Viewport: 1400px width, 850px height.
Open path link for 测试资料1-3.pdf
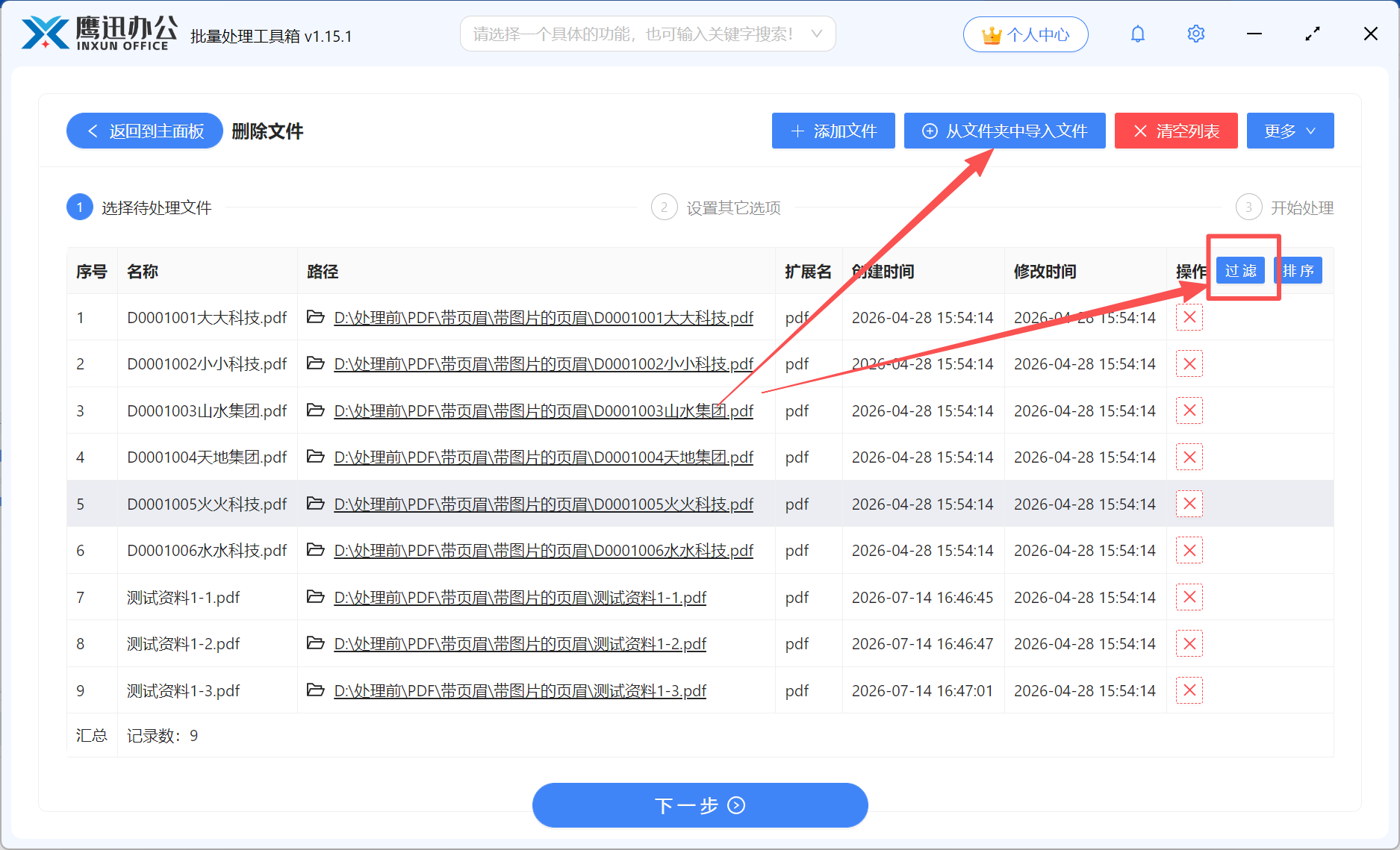520,691
